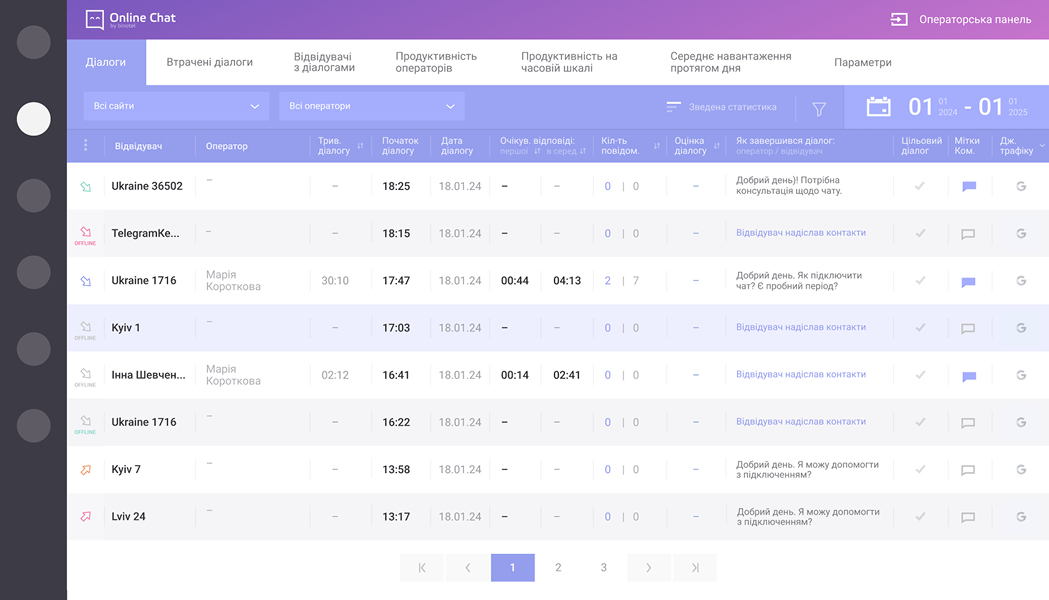
Task: Click the filter funnel icon
Action: 819,108
